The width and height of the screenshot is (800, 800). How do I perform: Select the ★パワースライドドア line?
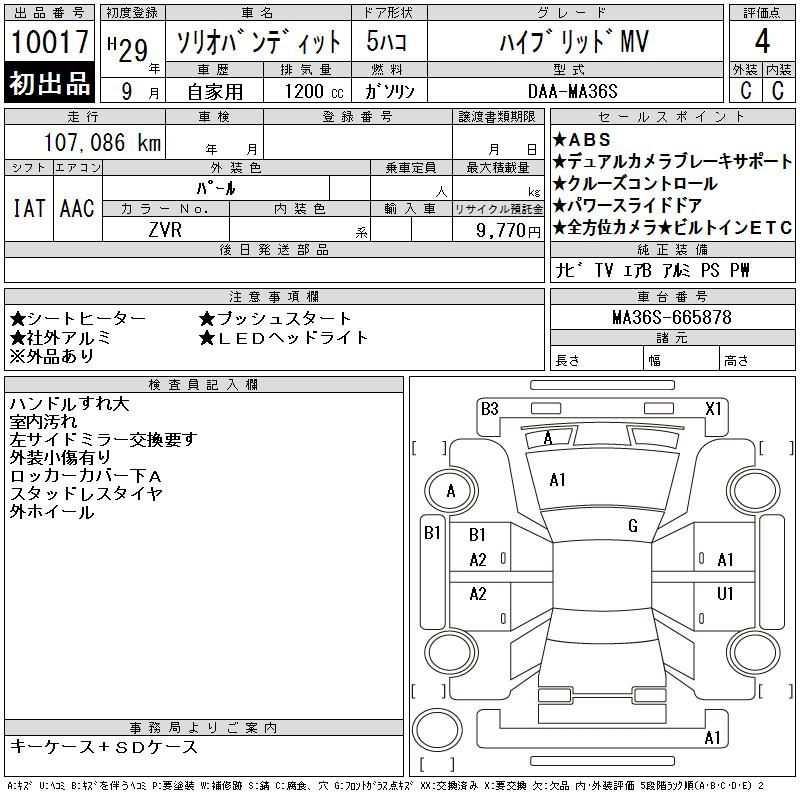tap(628, 205)
